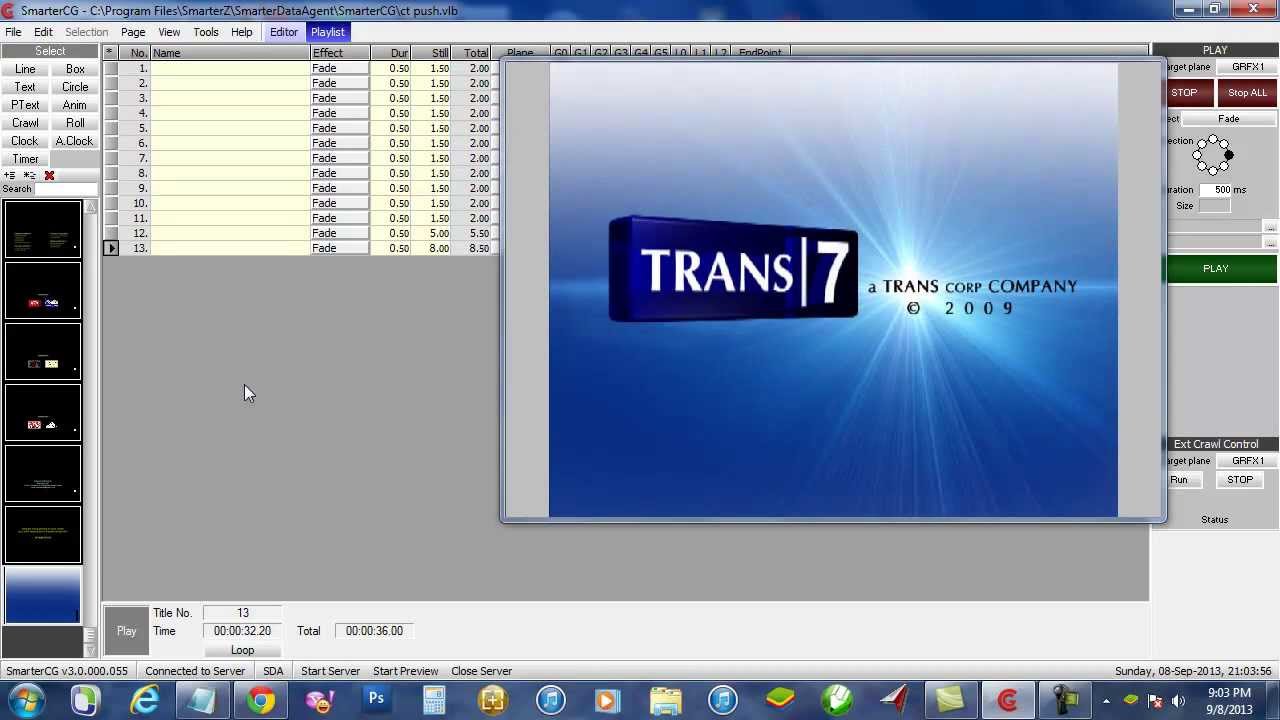1280x720 pixels.
Task: Select the Crawl tool
Action: tap(25, 123)
